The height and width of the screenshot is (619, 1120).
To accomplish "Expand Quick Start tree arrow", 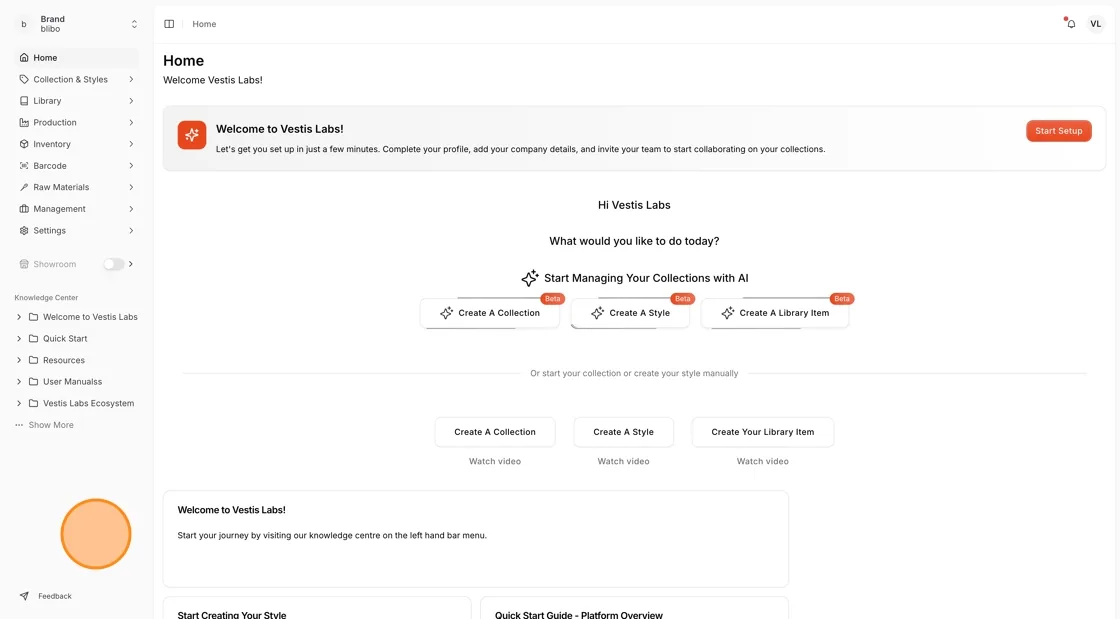I will [x=19, y=338].
